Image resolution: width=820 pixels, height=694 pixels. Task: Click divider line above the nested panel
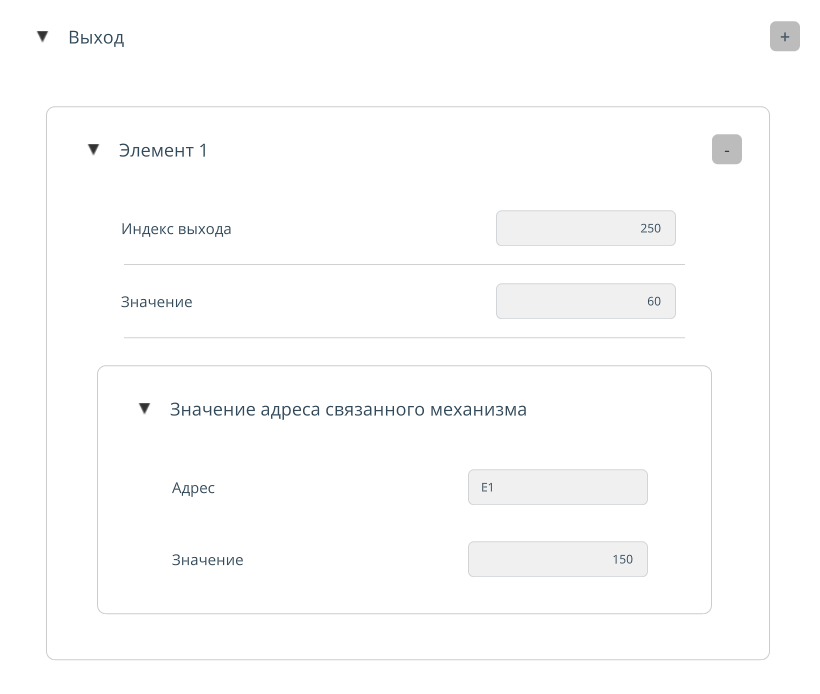click(404, 338)
